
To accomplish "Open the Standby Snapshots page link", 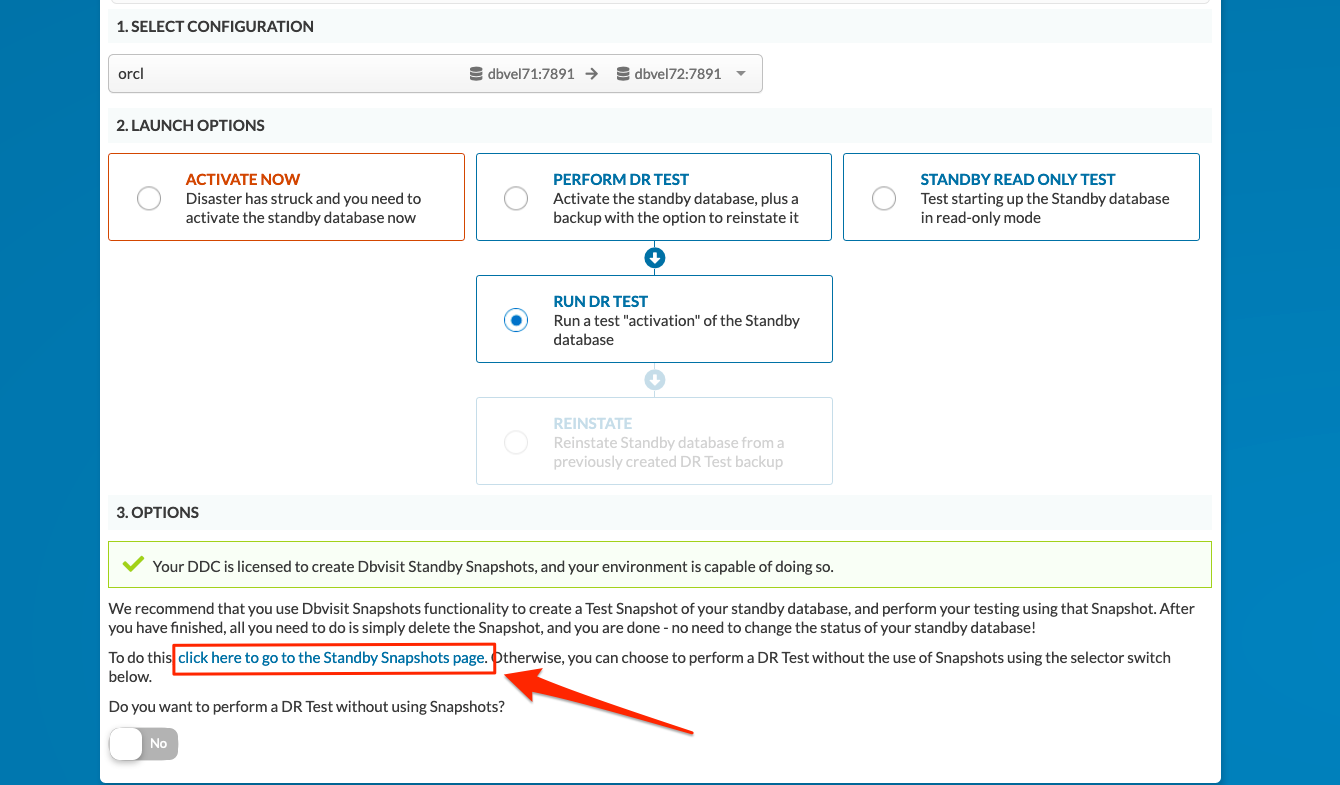I will click(332, 658).
